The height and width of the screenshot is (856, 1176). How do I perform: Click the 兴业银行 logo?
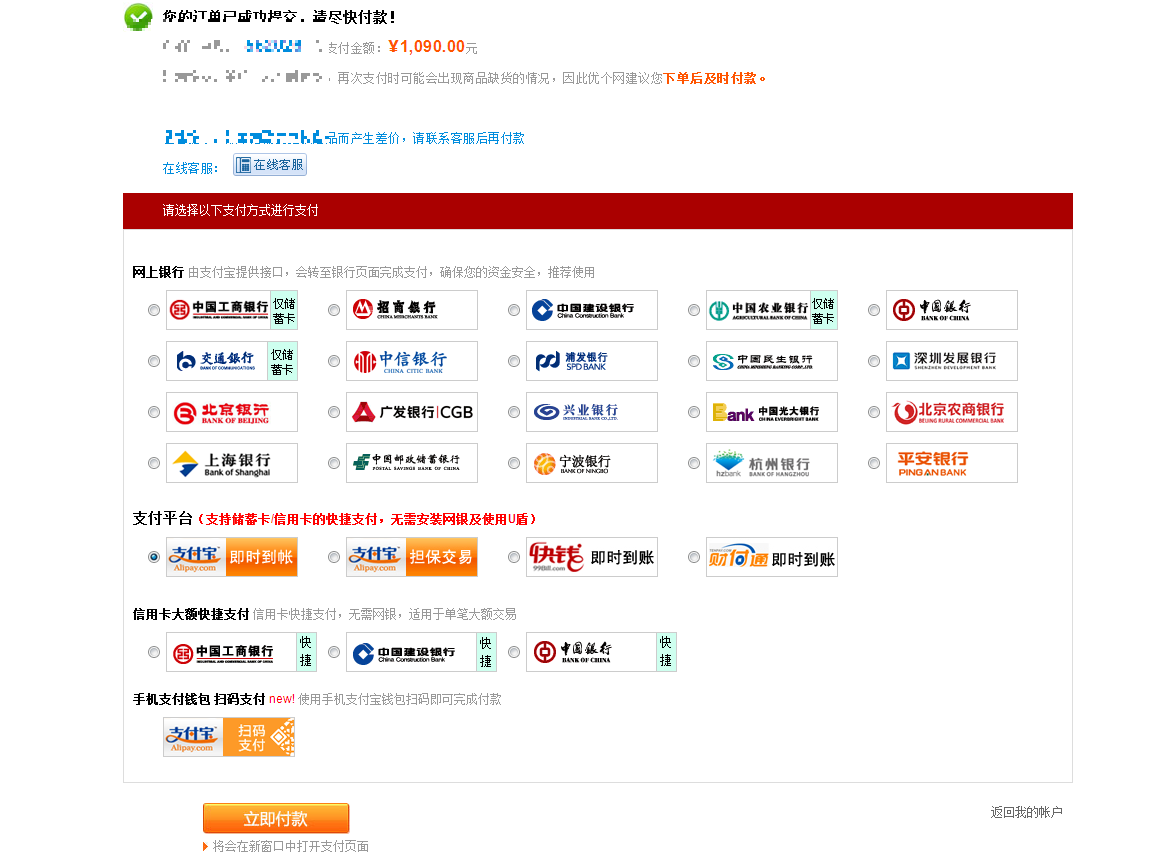coord(592,412)
